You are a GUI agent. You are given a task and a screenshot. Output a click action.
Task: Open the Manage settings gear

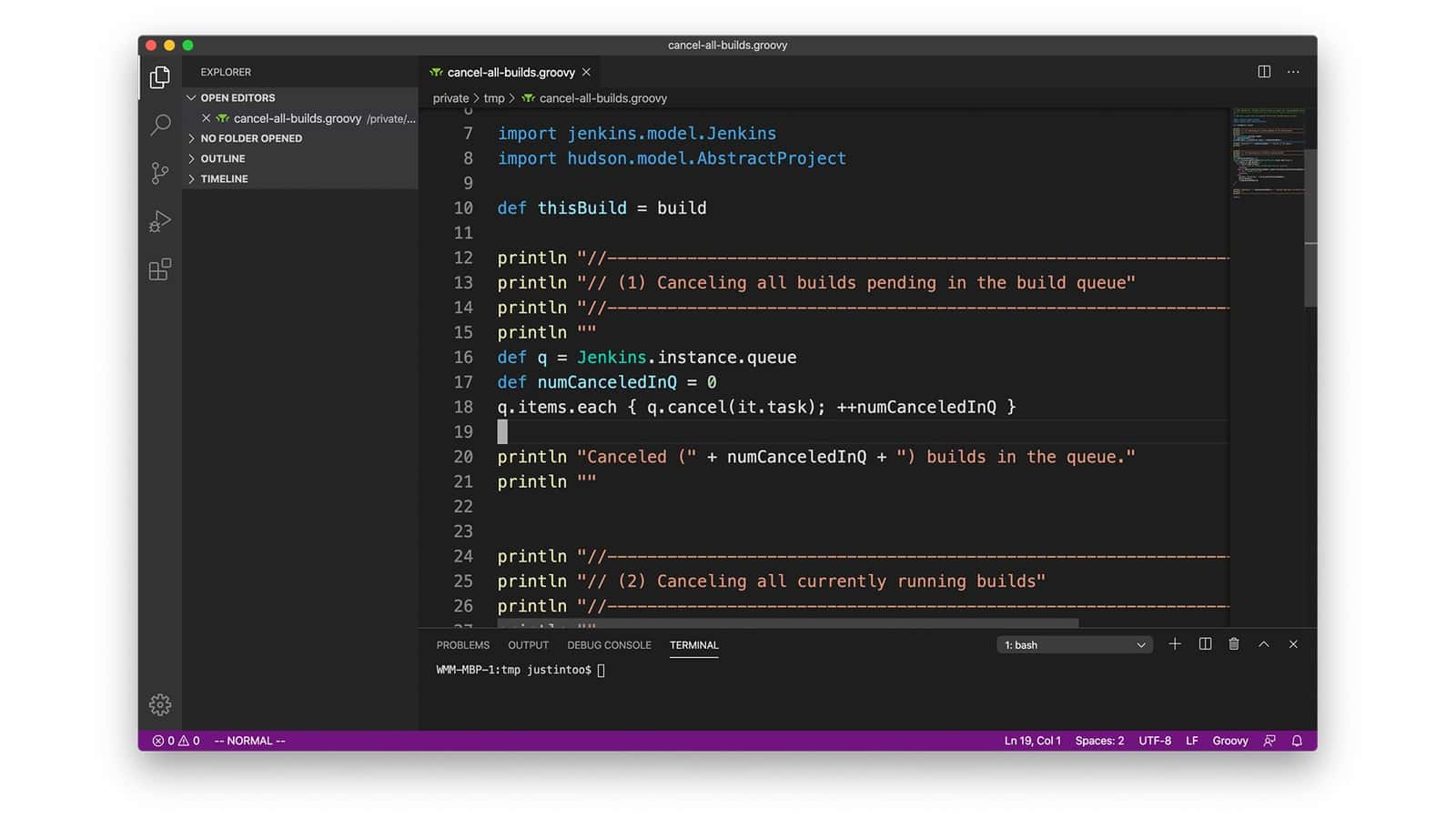160,704
